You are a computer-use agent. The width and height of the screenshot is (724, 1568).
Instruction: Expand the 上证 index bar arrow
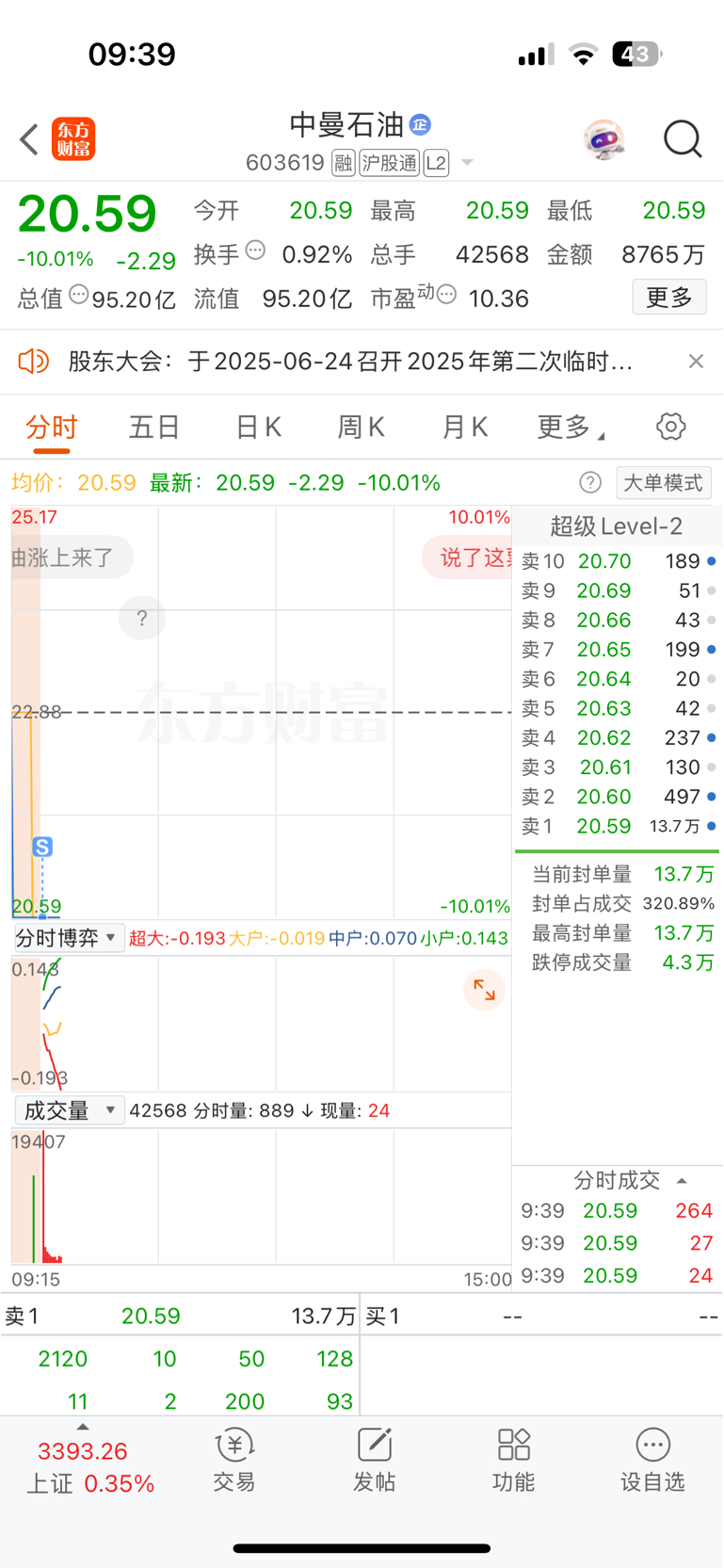(x=83, y=1428)
